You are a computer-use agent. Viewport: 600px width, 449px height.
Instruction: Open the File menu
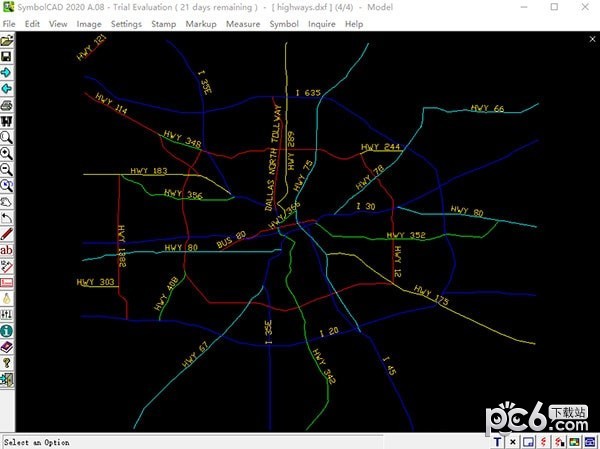click(x=8, y=23)
